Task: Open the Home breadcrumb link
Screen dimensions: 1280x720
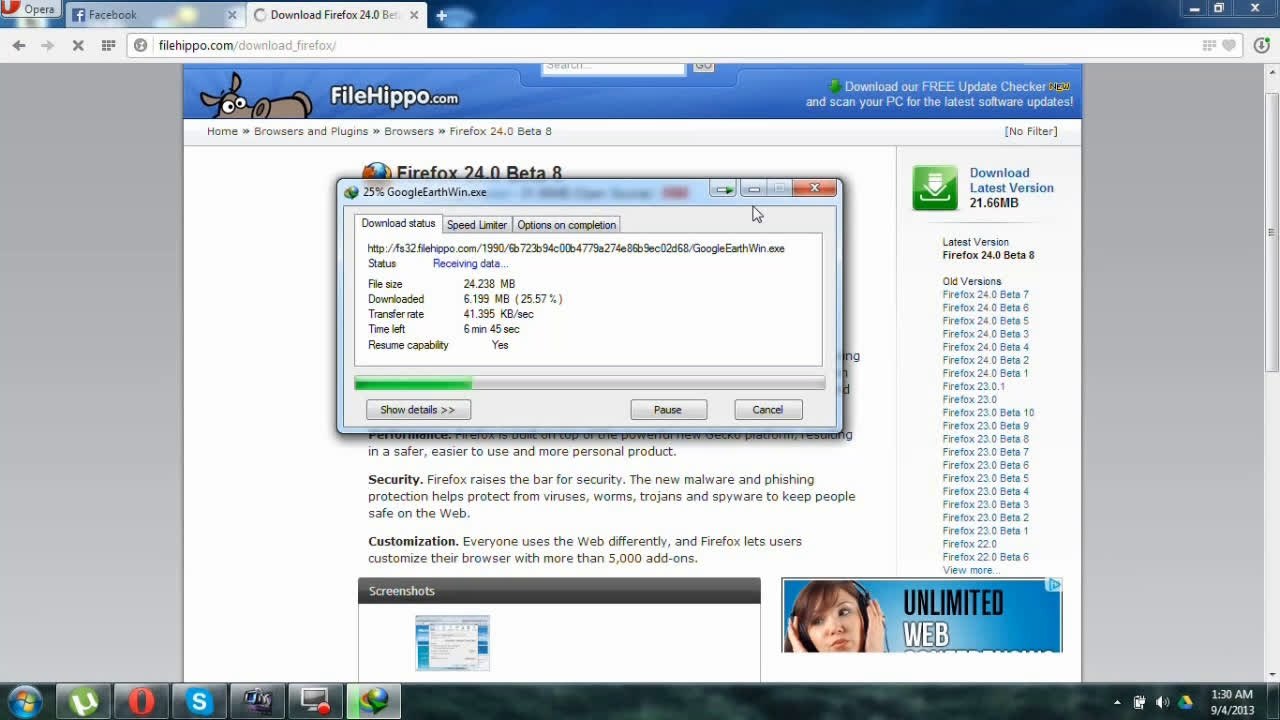Action: click(222, 131)
